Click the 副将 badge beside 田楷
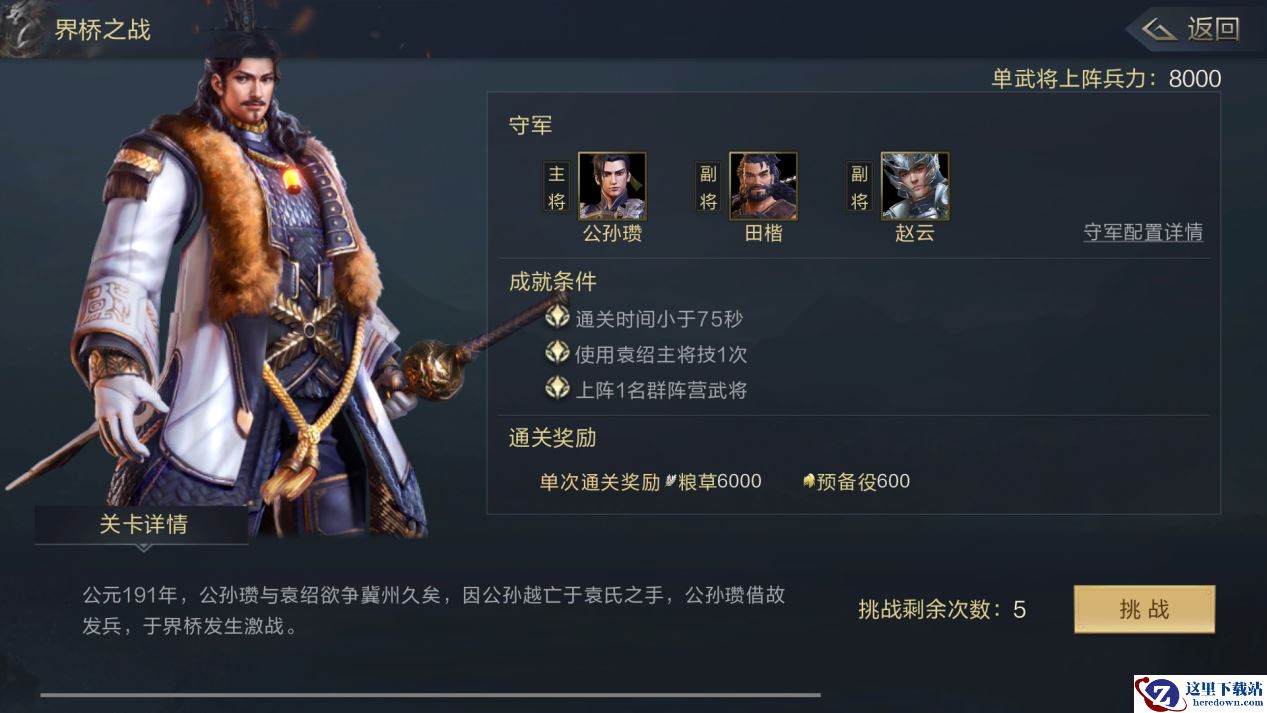 point(708,187)
